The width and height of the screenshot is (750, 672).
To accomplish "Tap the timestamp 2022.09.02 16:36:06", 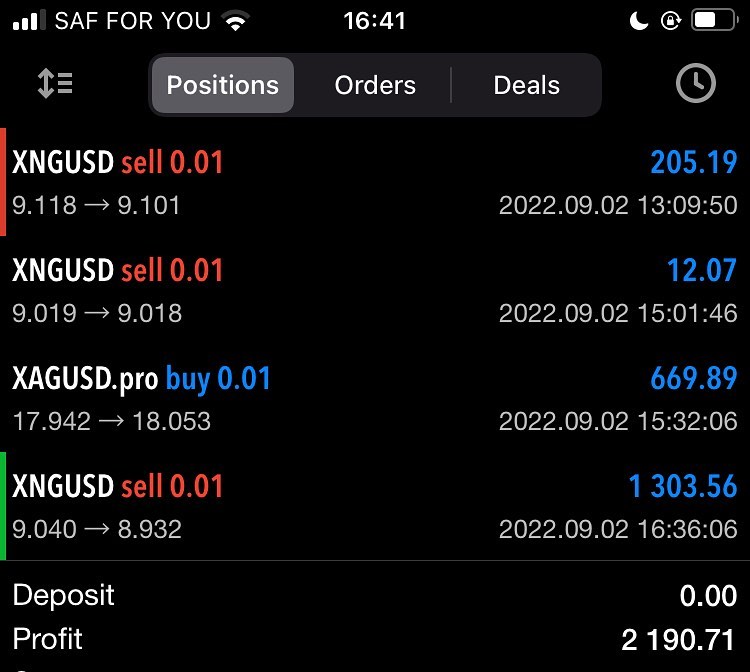I will [618, 529].
